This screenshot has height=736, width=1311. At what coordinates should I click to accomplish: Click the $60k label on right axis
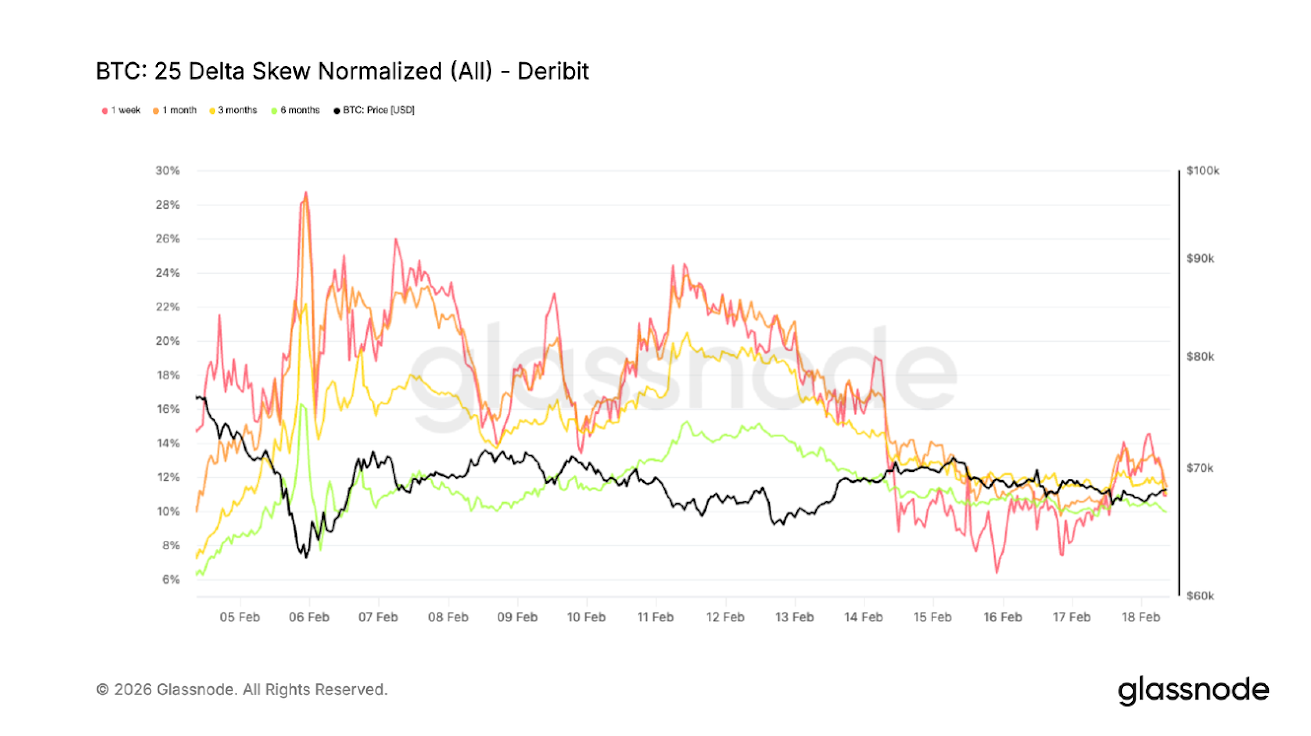point(1203,596)
